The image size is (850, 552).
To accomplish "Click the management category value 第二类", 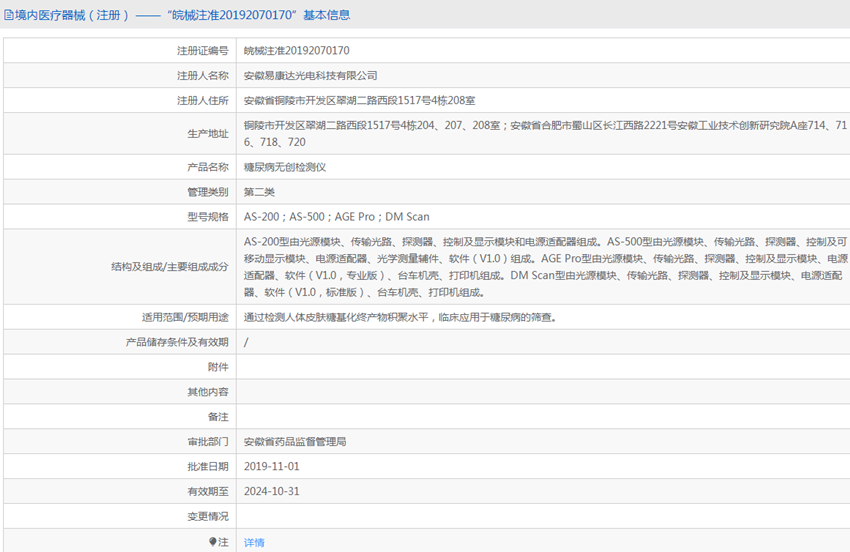I will point(259,192).
